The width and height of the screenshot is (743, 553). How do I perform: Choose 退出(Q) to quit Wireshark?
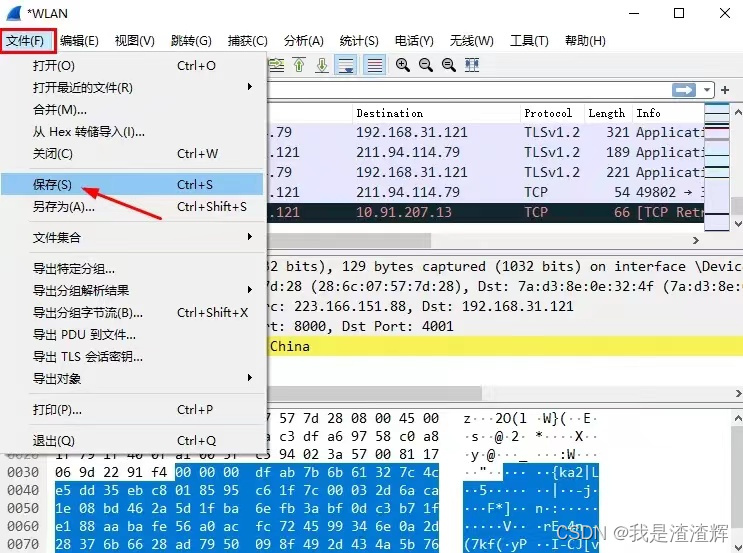click(132, 441)
